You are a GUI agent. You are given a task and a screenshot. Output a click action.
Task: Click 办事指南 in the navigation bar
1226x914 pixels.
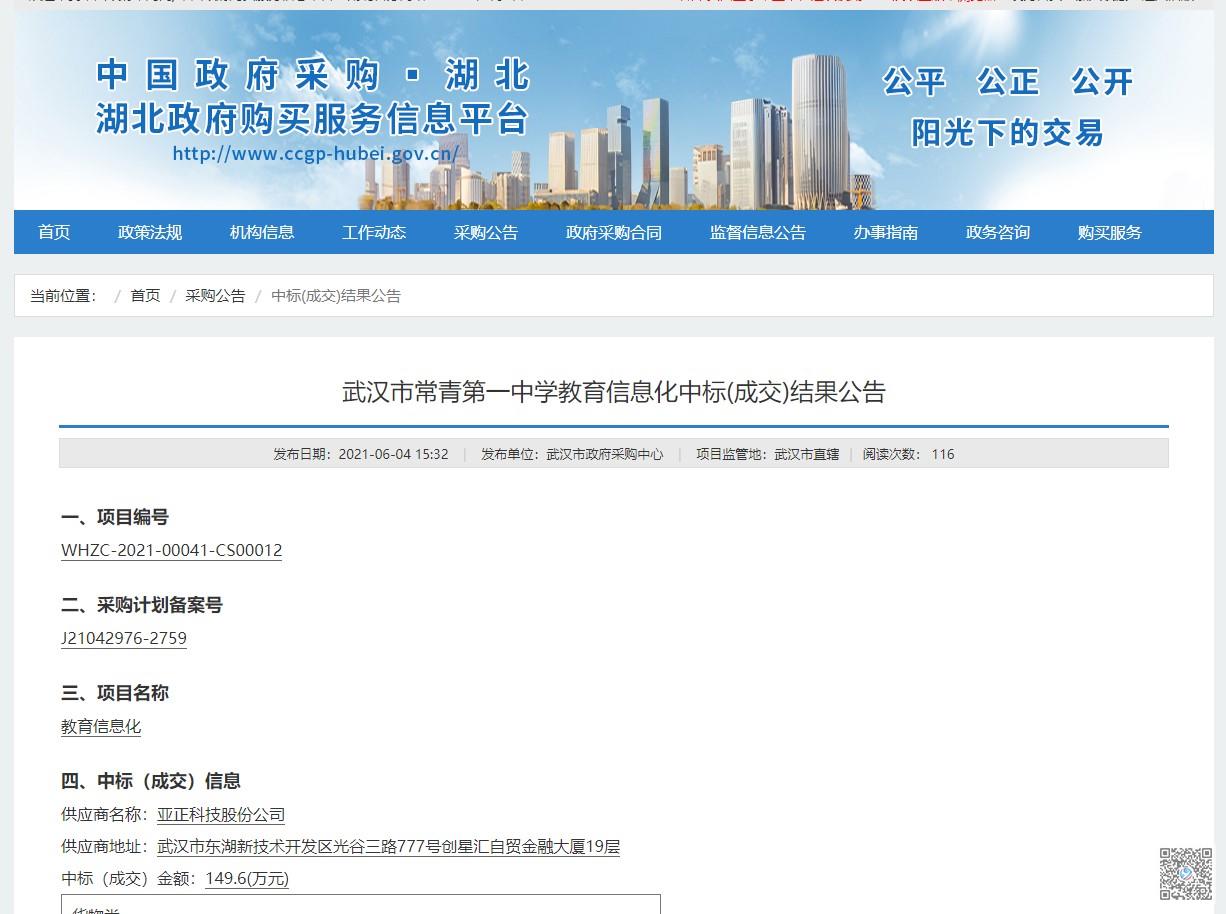point(886,232)
